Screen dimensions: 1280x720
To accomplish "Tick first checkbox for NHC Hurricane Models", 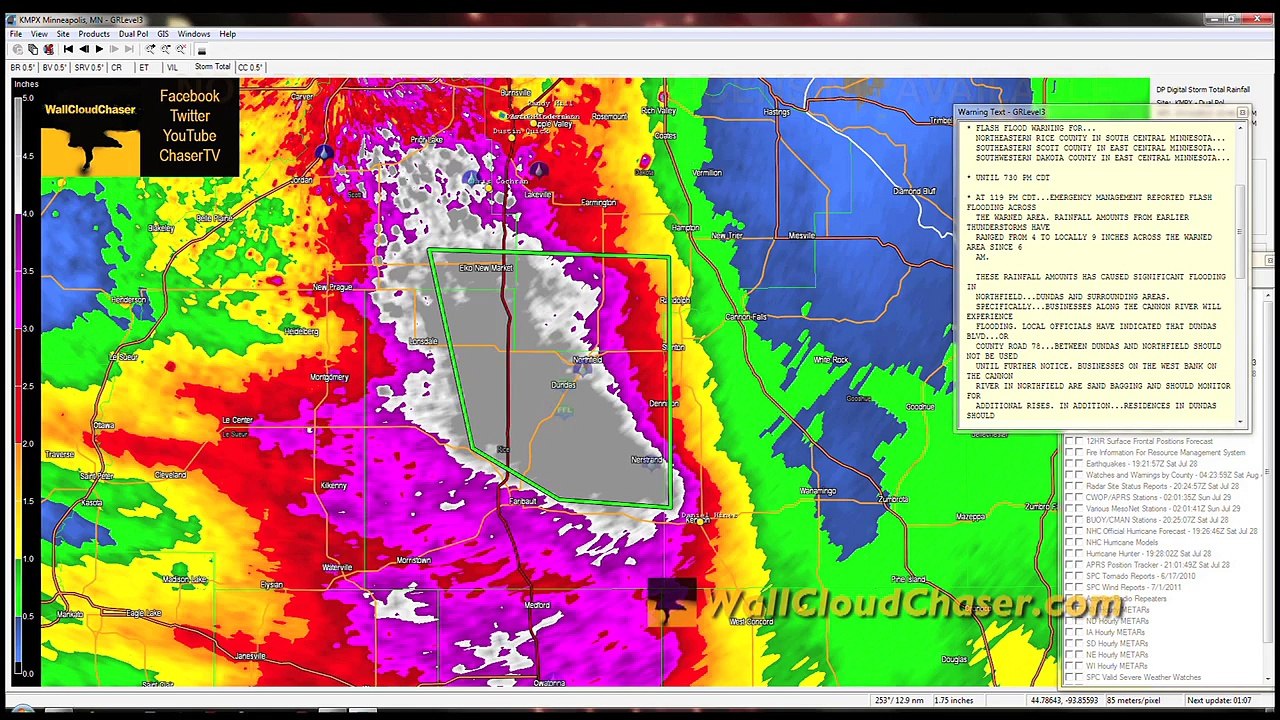I will pos(1069,542).
